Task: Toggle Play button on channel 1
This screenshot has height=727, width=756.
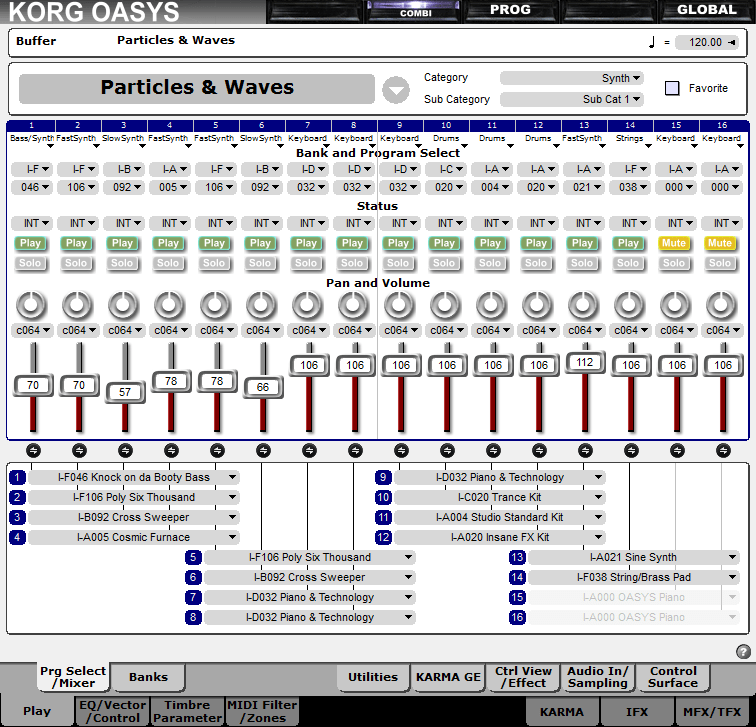Action: pyautogui.click(x=30, y=243)
